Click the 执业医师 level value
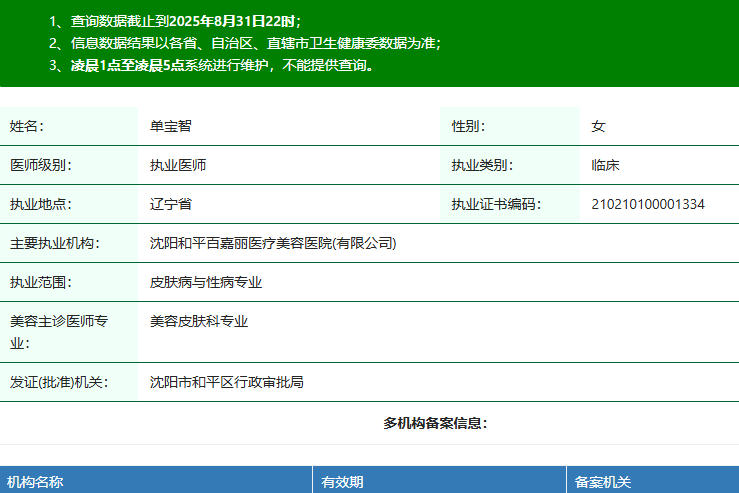 point(178,165)
